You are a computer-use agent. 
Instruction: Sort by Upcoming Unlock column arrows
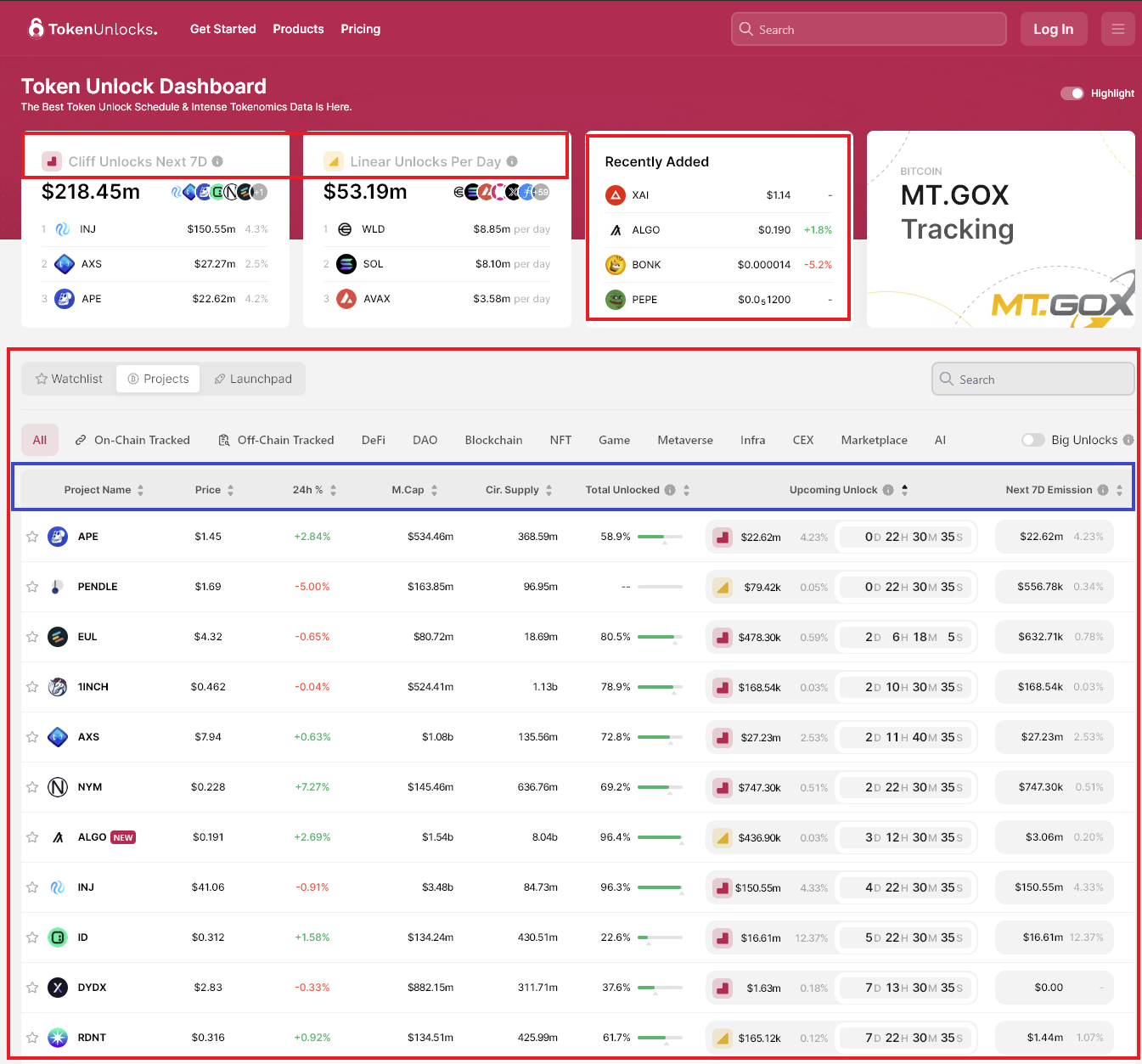point(905,490)
